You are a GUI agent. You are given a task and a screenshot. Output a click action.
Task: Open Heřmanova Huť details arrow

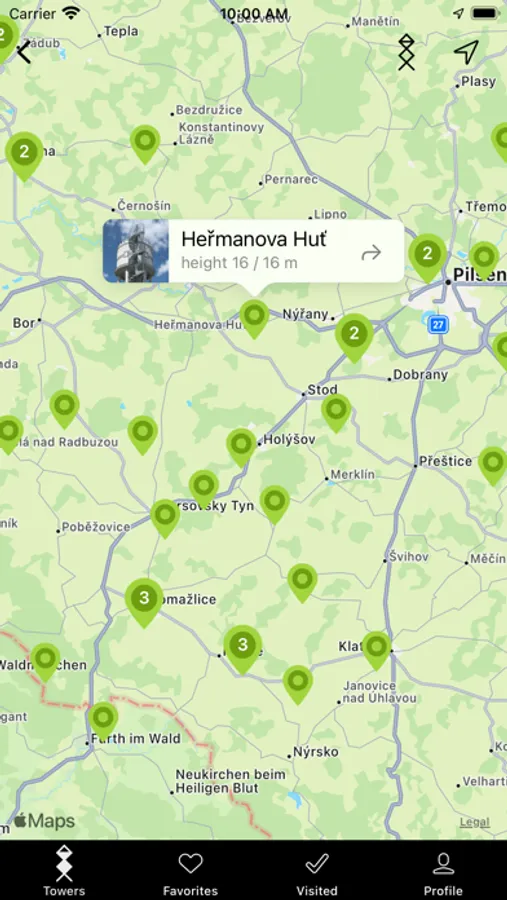(371, 252)
